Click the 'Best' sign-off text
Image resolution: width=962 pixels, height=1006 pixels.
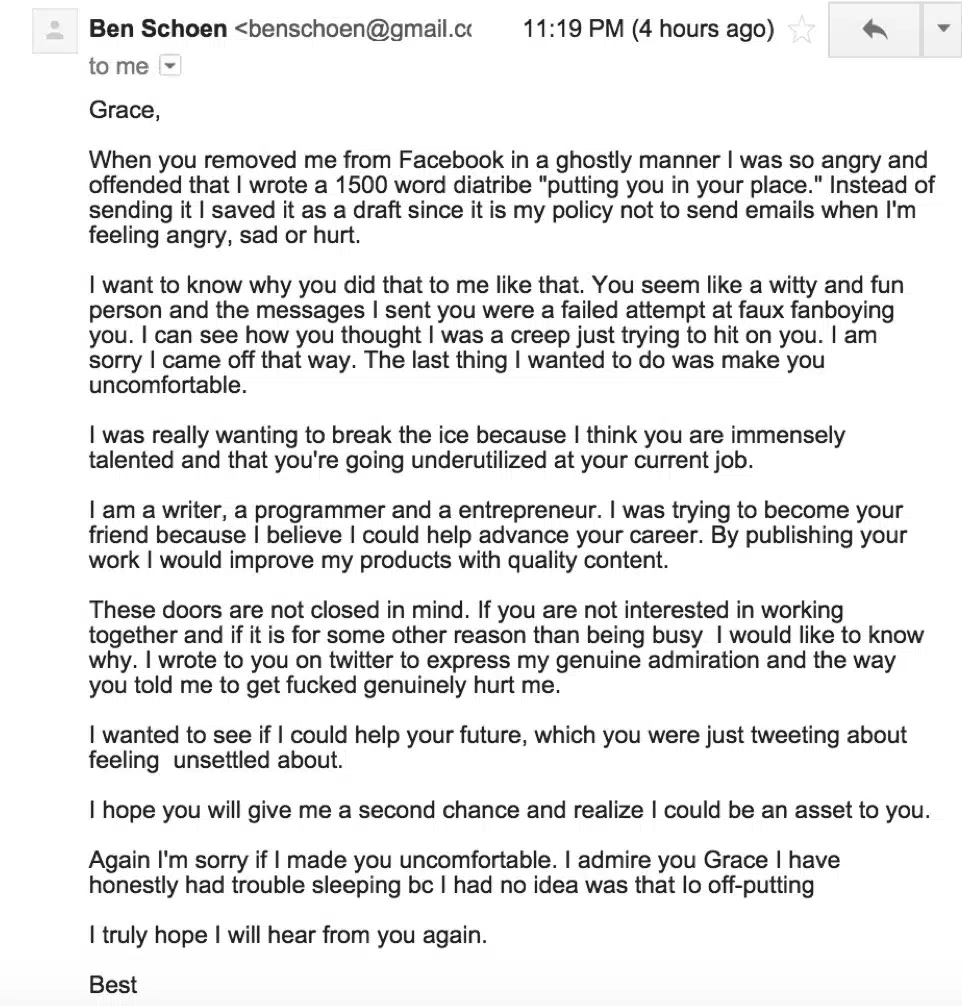(113, 985)
